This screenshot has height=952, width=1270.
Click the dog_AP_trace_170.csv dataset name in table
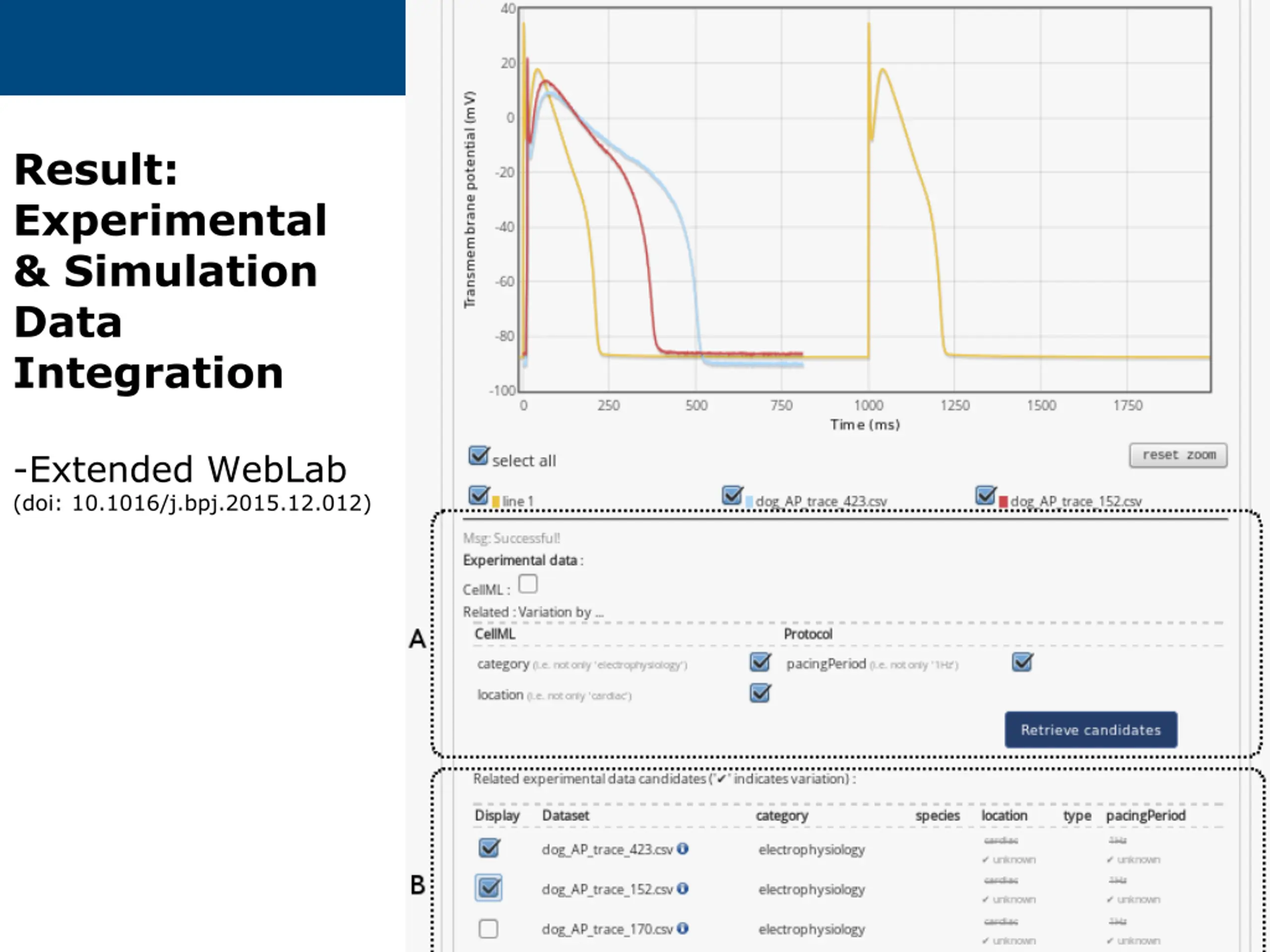(x=607, y=930)
